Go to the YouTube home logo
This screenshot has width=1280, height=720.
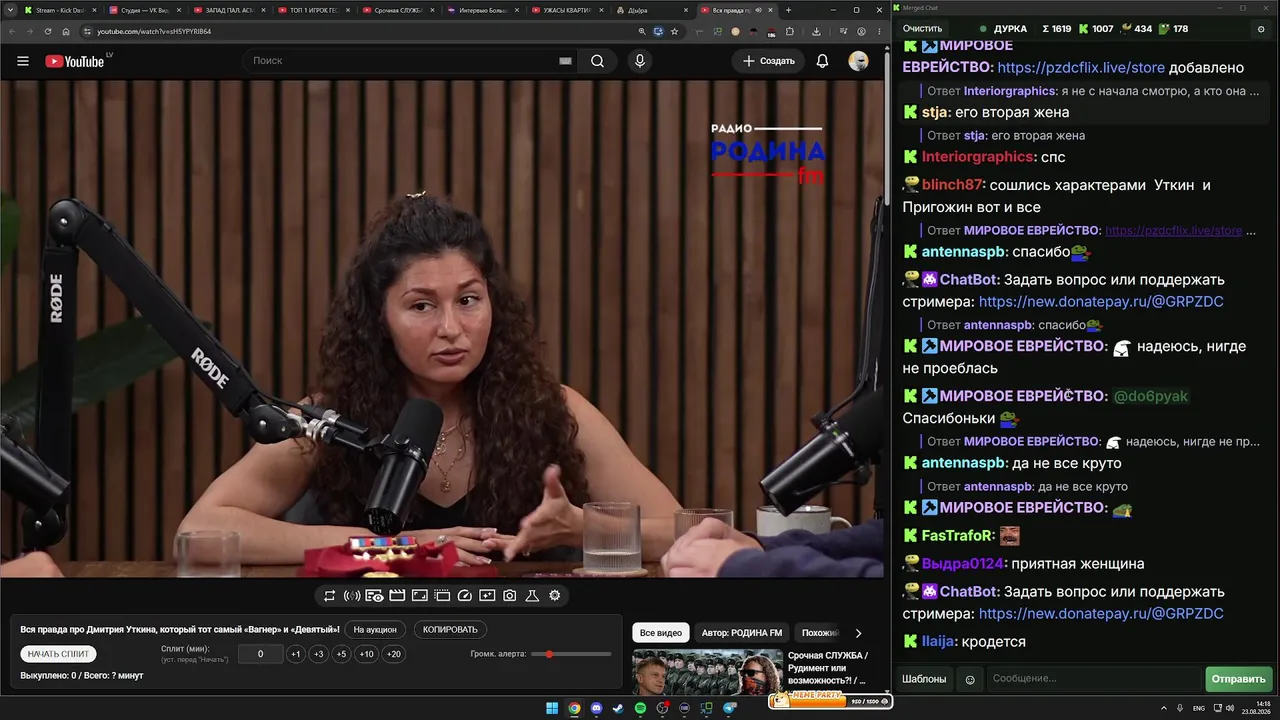point(75,61)
